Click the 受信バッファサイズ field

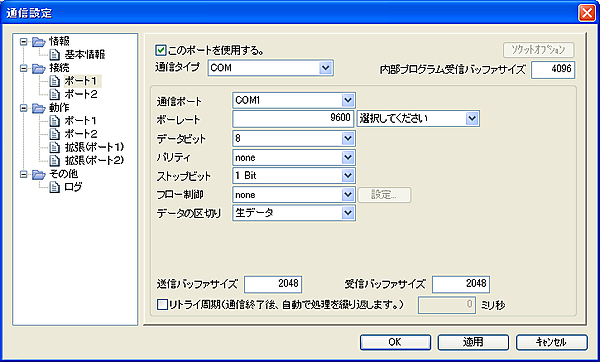point(461,284)
